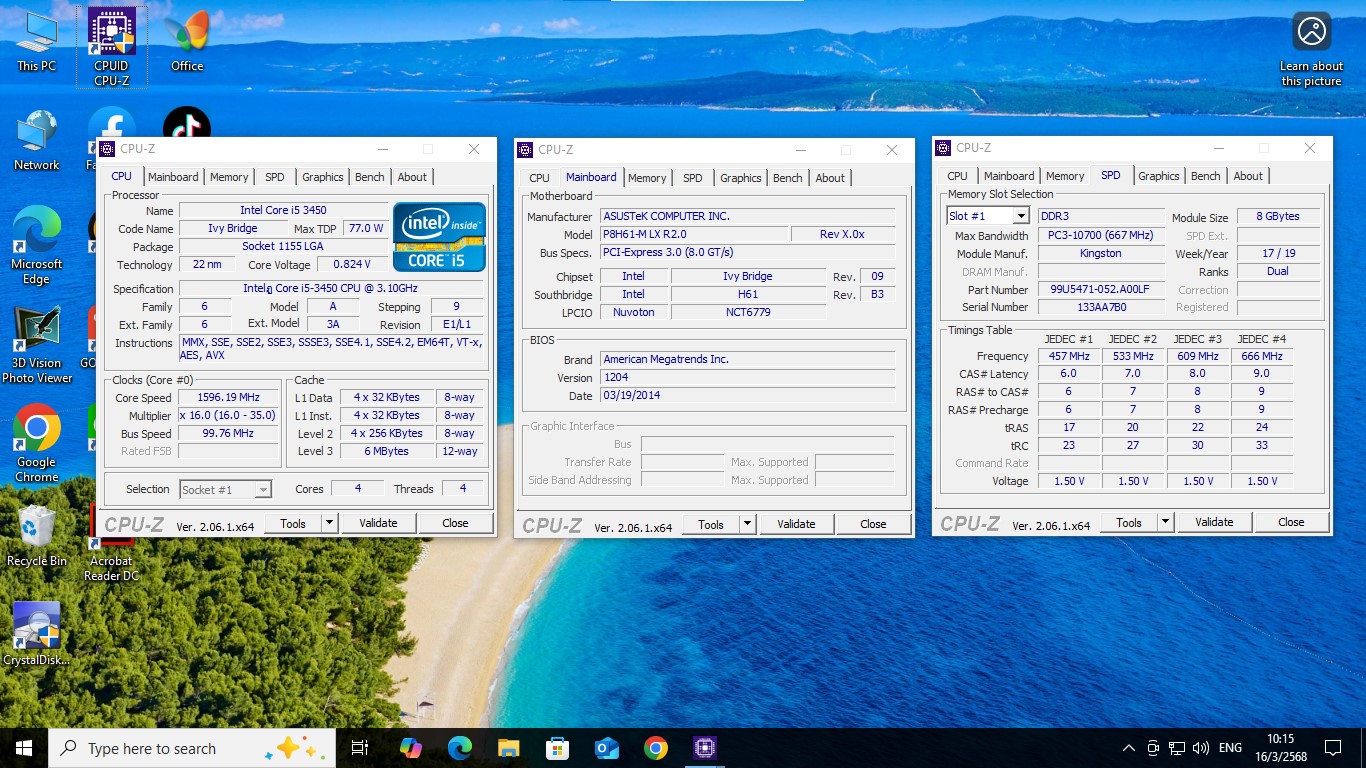Screen dimensions: 1366x768
Task: Click Validate button in the CPU window
Action: pyautogui.click(x=378, y=523)
